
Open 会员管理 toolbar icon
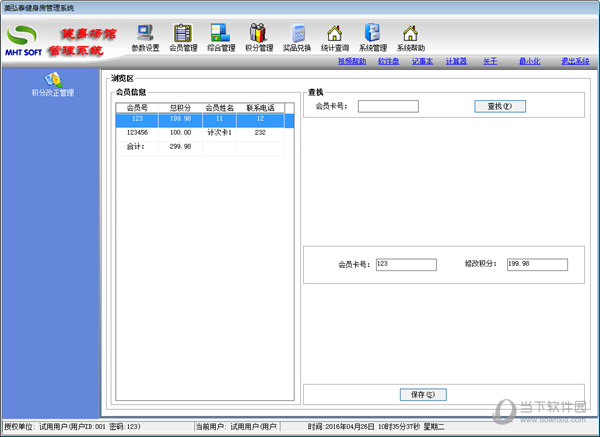point(183,38)
